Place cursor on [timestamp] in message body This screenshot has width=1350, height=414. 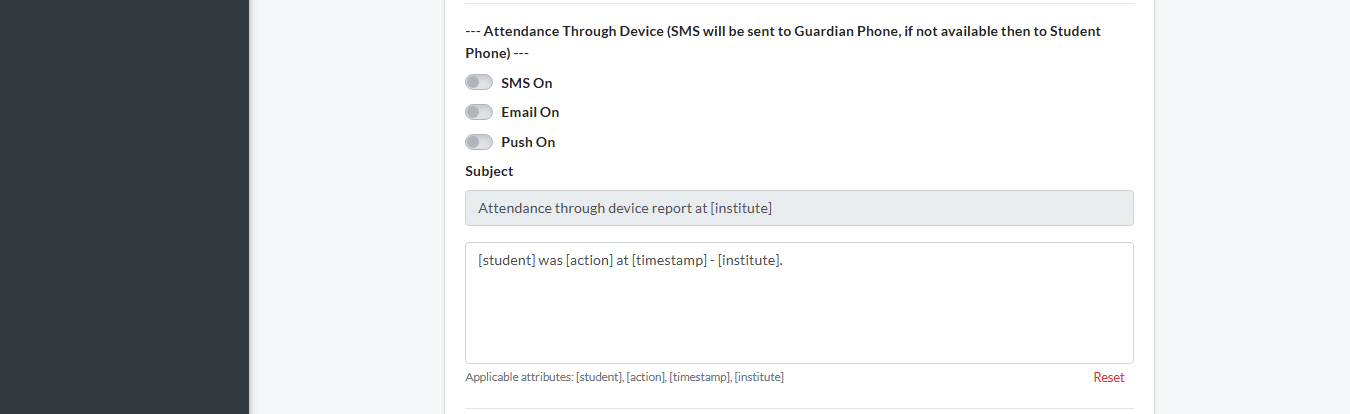coord(670,260)
